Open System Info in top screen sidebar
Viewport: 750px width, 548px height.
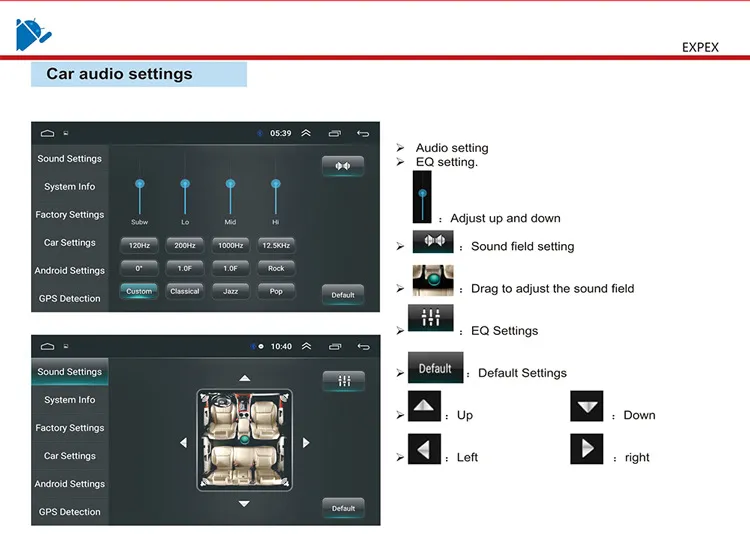click(70, 186)
